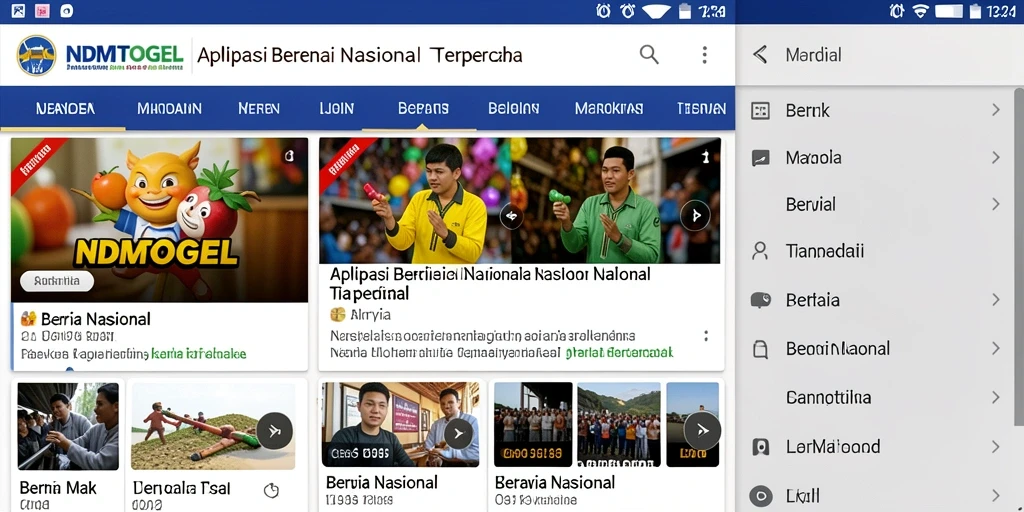The height and width of the screenshot is (512, 1024).
Task: Open the Aplipasi Berdiaial Nasional article headline
Action: pos(490,283)
